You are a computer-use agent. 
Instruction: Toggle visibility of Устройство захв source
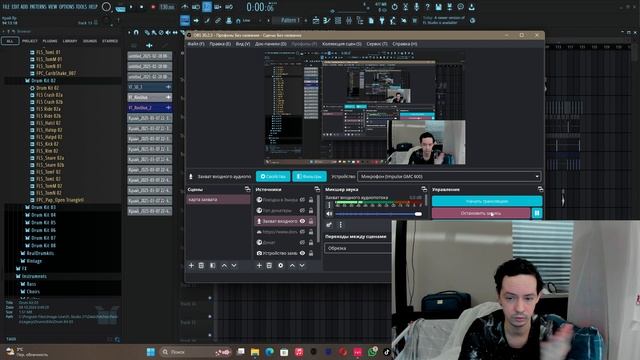coord(302,253)
